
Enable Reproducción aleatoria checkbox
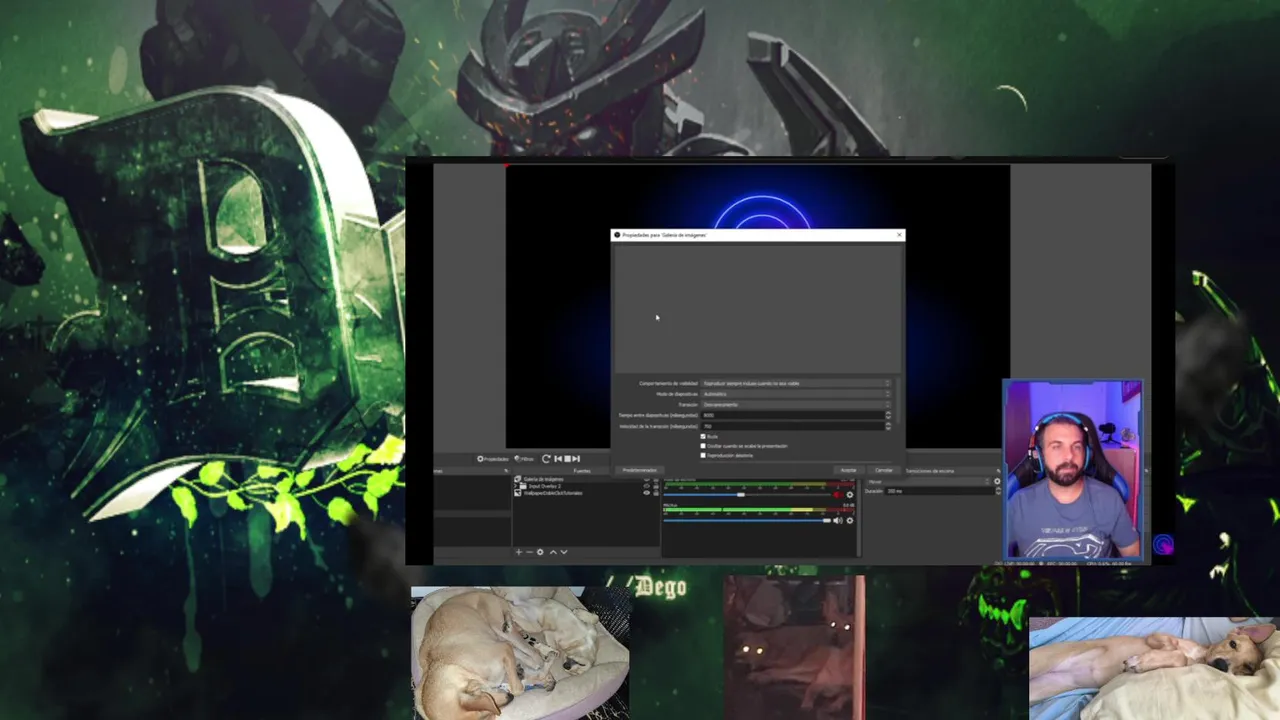[x=703, y=455]
